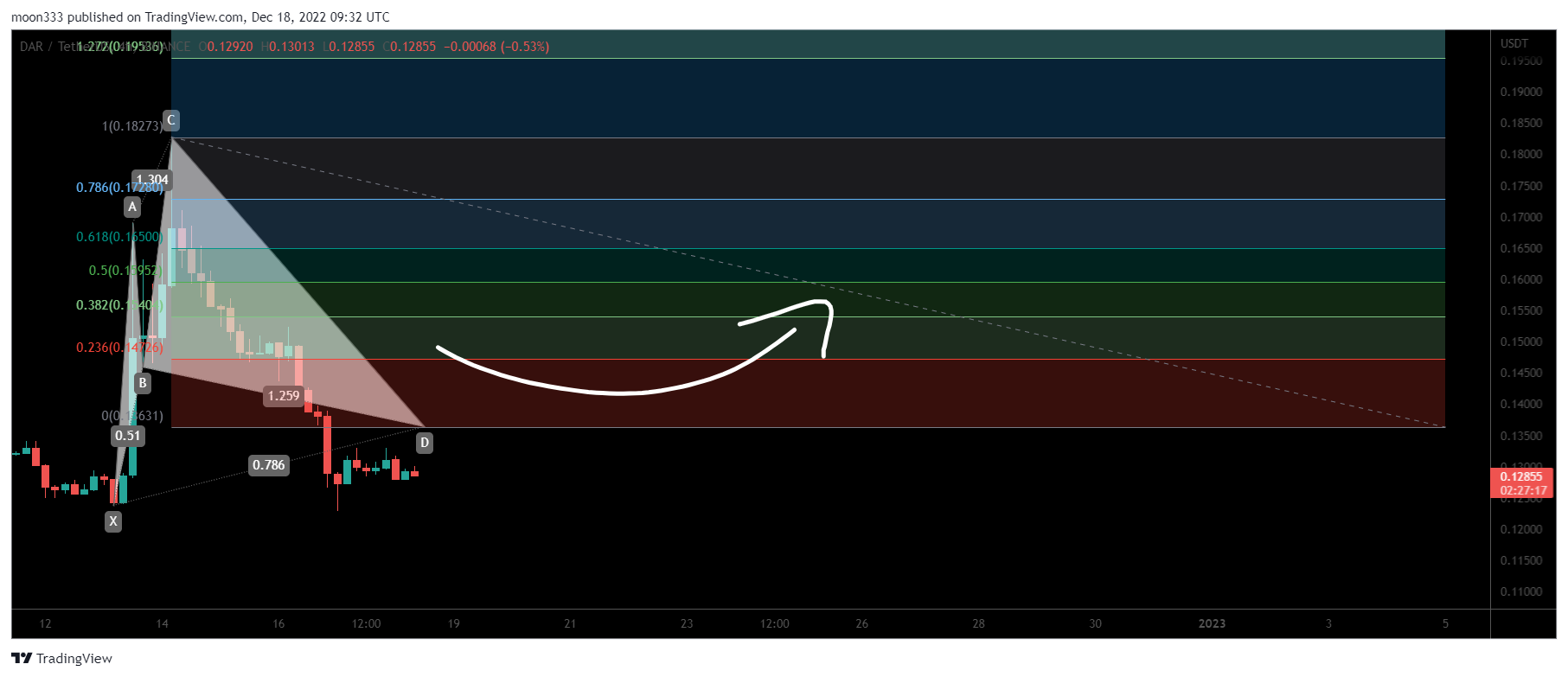Select the D point label of the pattern

(x=425, y=443)
